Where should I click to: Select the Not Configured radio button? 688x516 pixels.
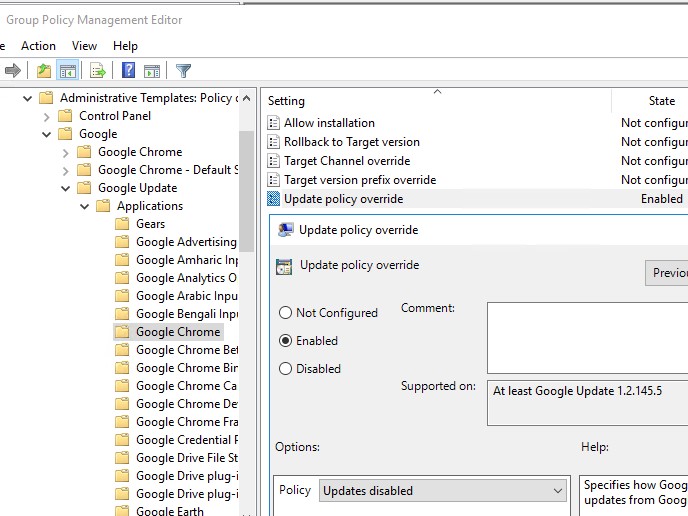[x=285, y=312]
